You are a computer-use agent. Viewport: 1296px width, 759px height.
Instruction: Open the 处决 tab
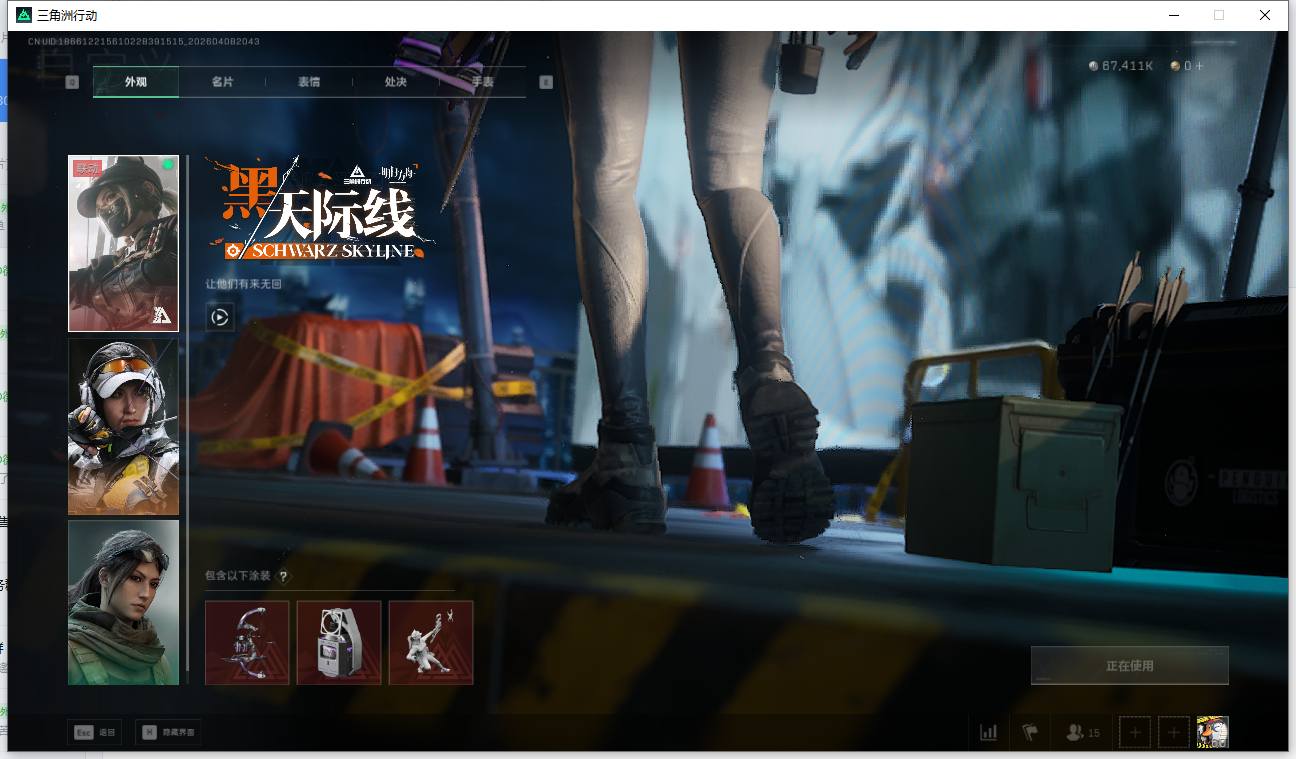coord(396,82)
